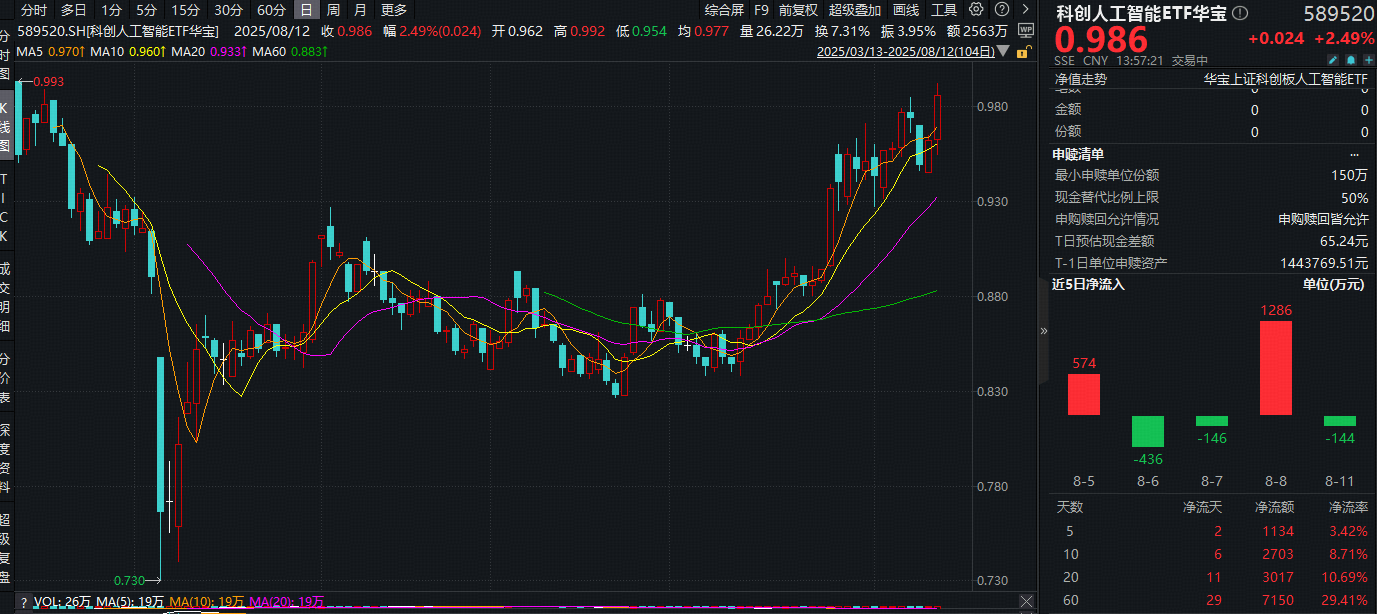Select the 周 weekly chart tab
This screenshot has height=614, width=1377.
pyautogui.click(x=333, y=10)
